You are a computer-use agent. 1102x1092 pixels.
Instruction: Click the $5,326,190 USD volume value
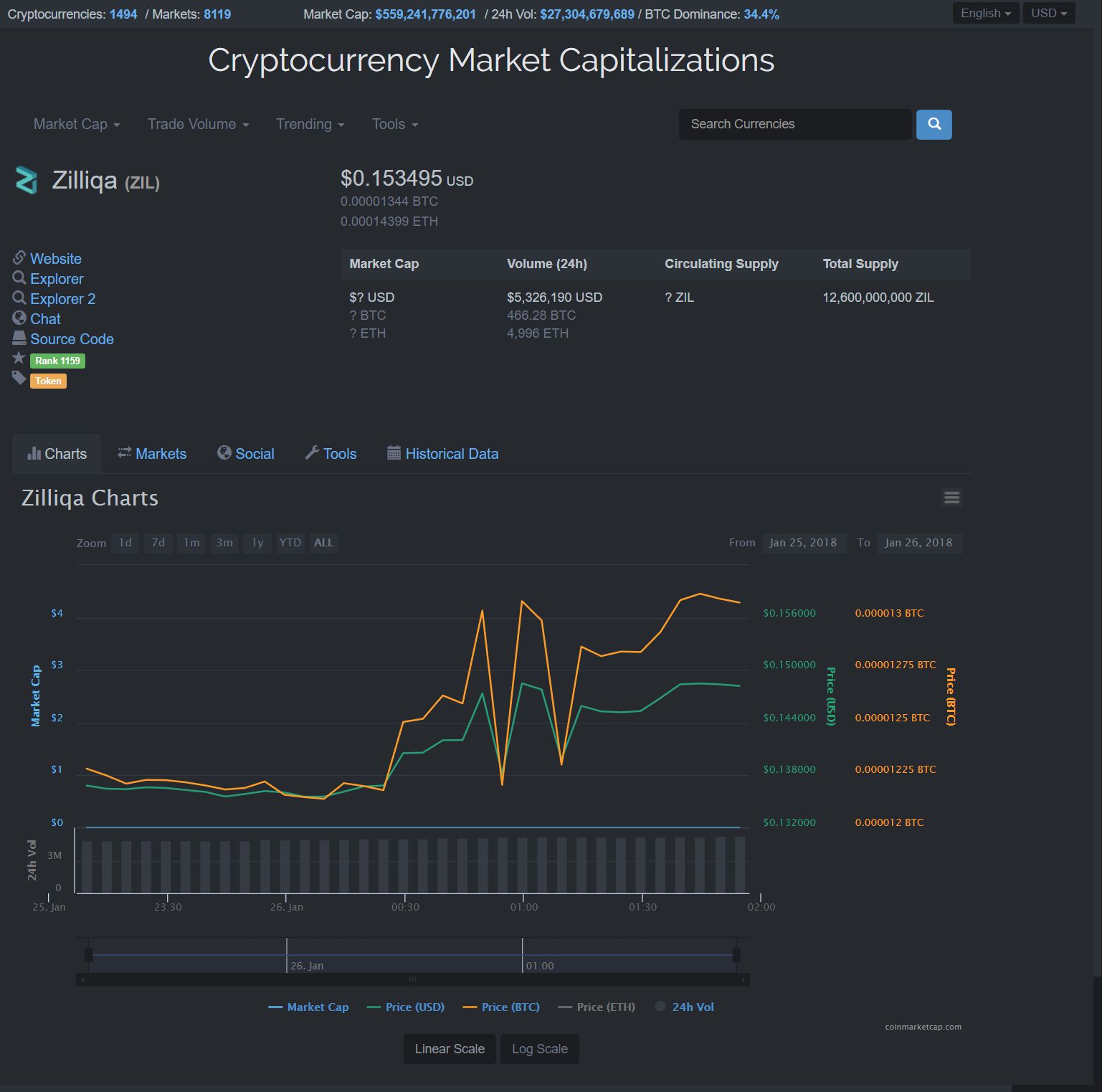point(554,298)
